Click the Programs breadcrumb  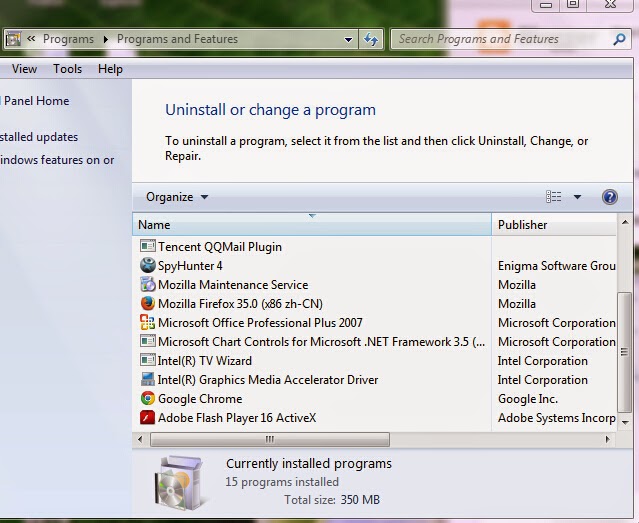pyautogui.click(x=68, y=39)
